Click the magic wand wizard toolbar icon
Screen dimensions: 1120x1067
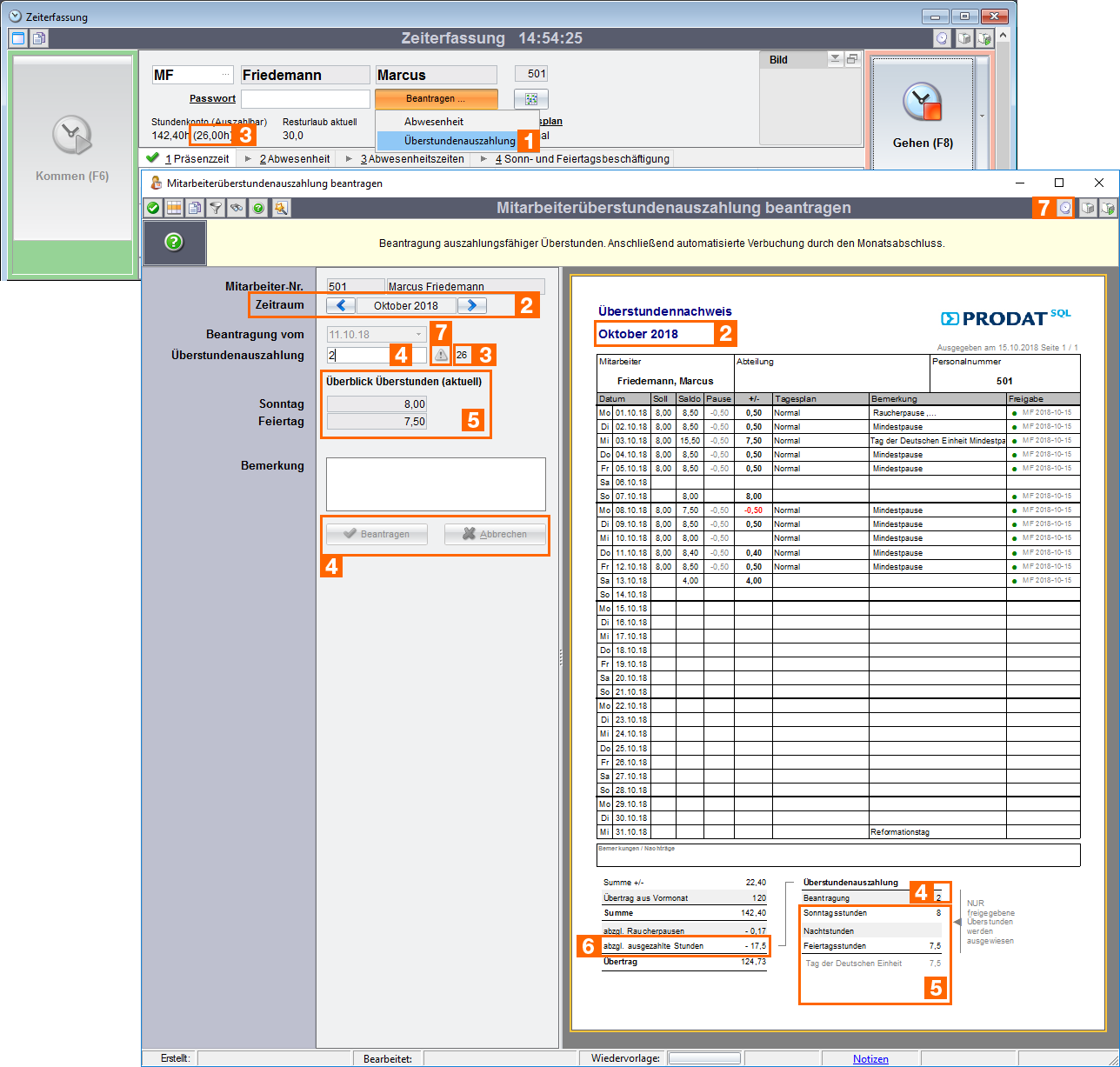click(x=280, y=208)
